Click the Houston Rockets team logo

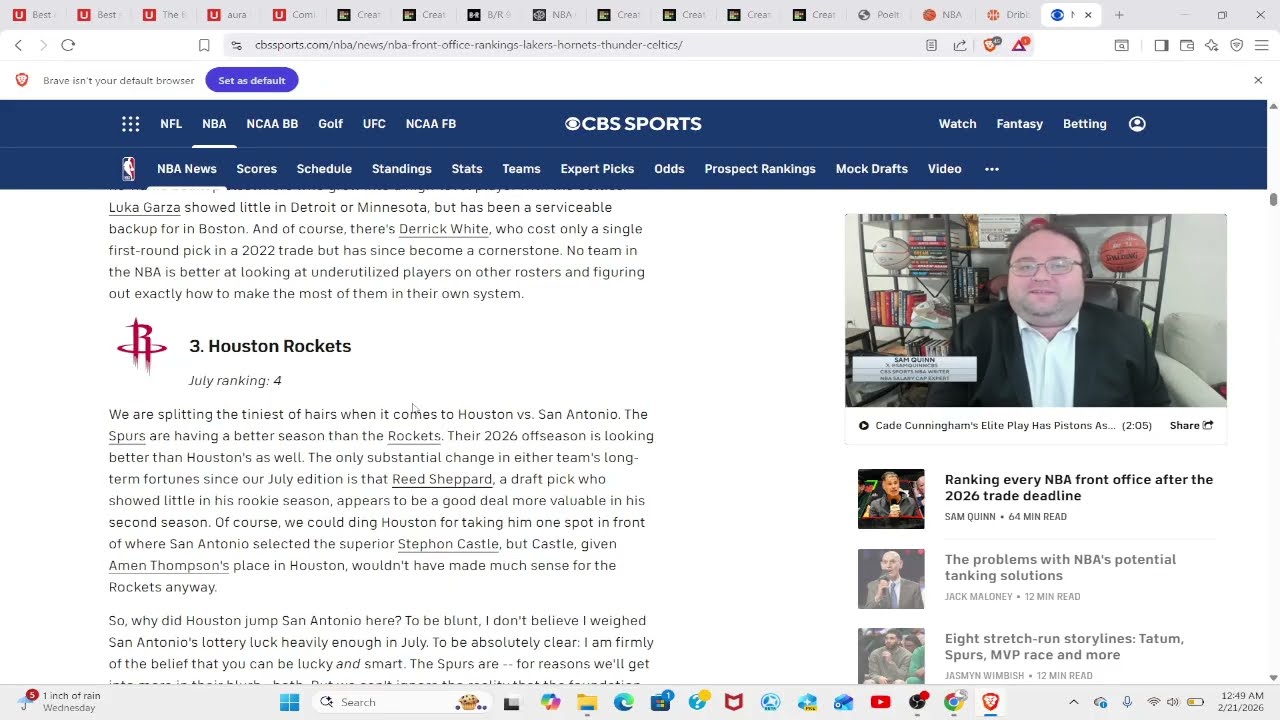(142, 346)
